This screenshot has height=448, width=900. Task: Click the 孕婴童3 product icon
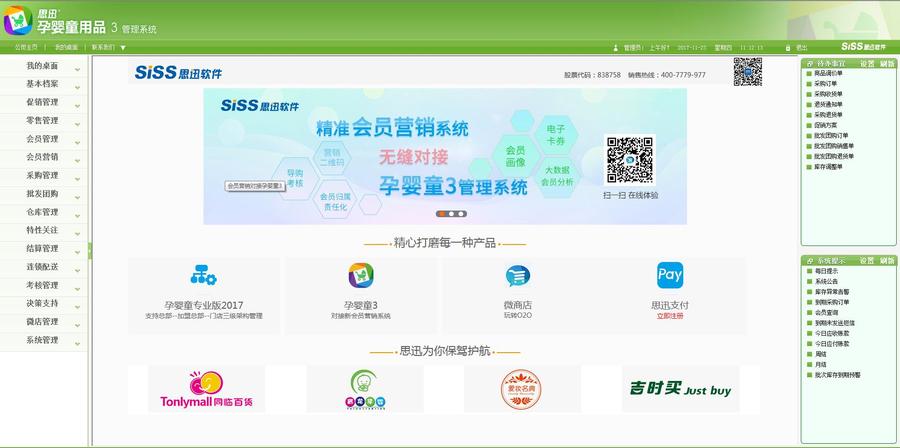(x=361, y=275)
